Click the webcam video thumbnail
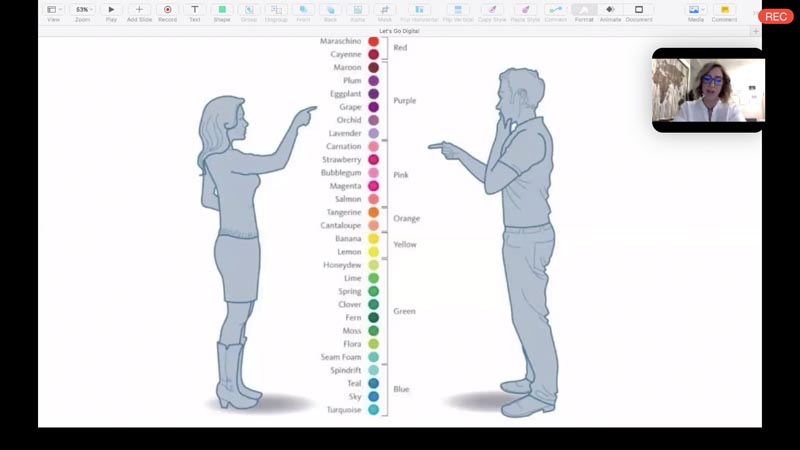The width and height of the screenshot is (800, 450). pyautogui.click(x=708, y=90)
